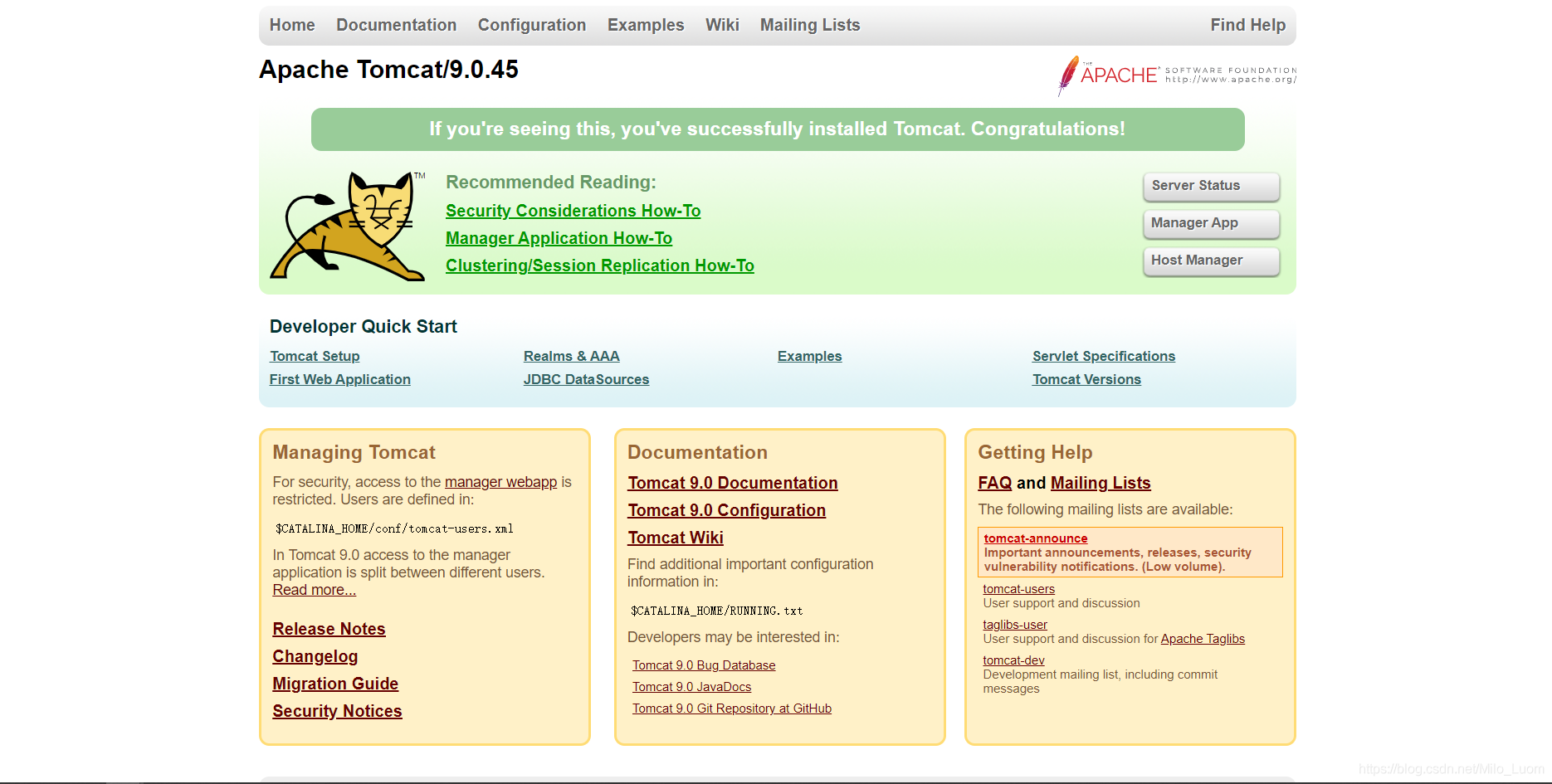Open First Web Application link
1552x784 pixels.
340,379
